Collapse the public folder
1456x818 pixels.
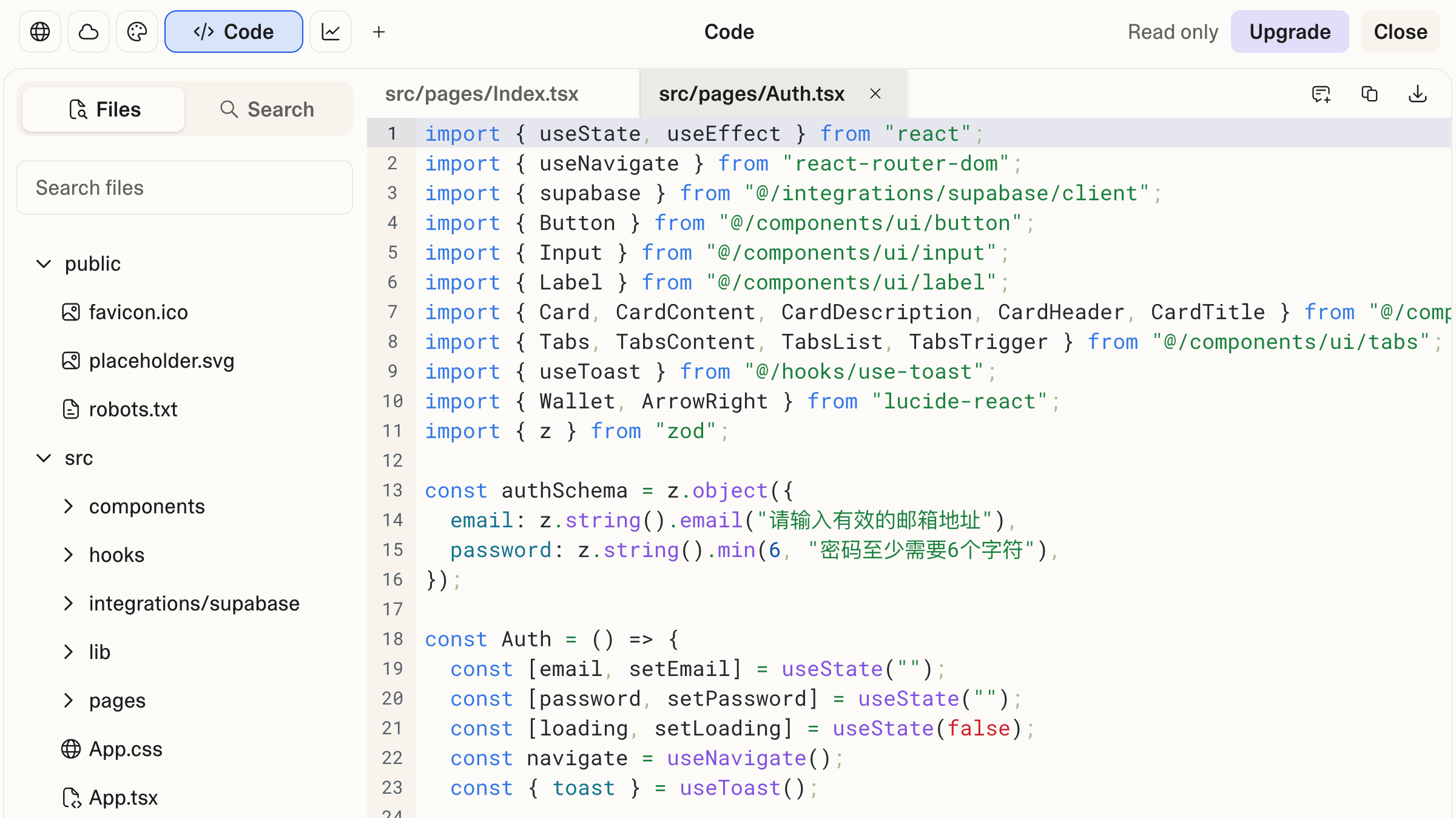[44, 264]
